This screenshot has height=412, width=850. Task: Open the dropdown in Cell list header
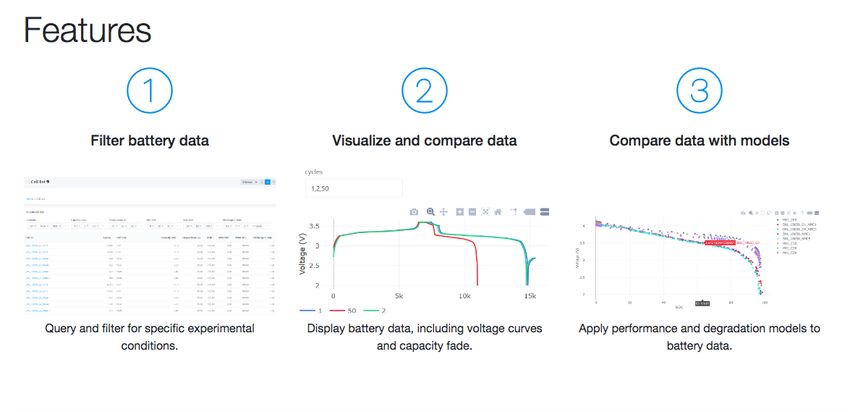click(x=251, y=182)
